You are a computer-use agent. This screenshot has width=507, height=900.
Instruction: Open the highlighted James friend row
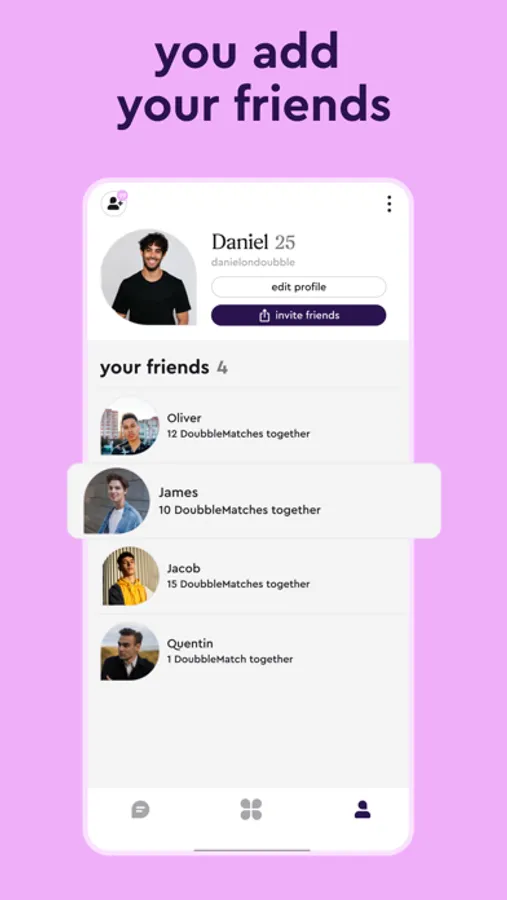[254, 501]
